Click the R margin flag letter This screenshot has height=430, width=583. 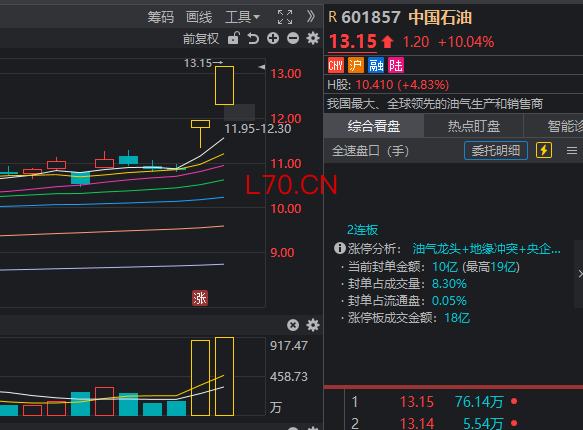click(333, 17)
